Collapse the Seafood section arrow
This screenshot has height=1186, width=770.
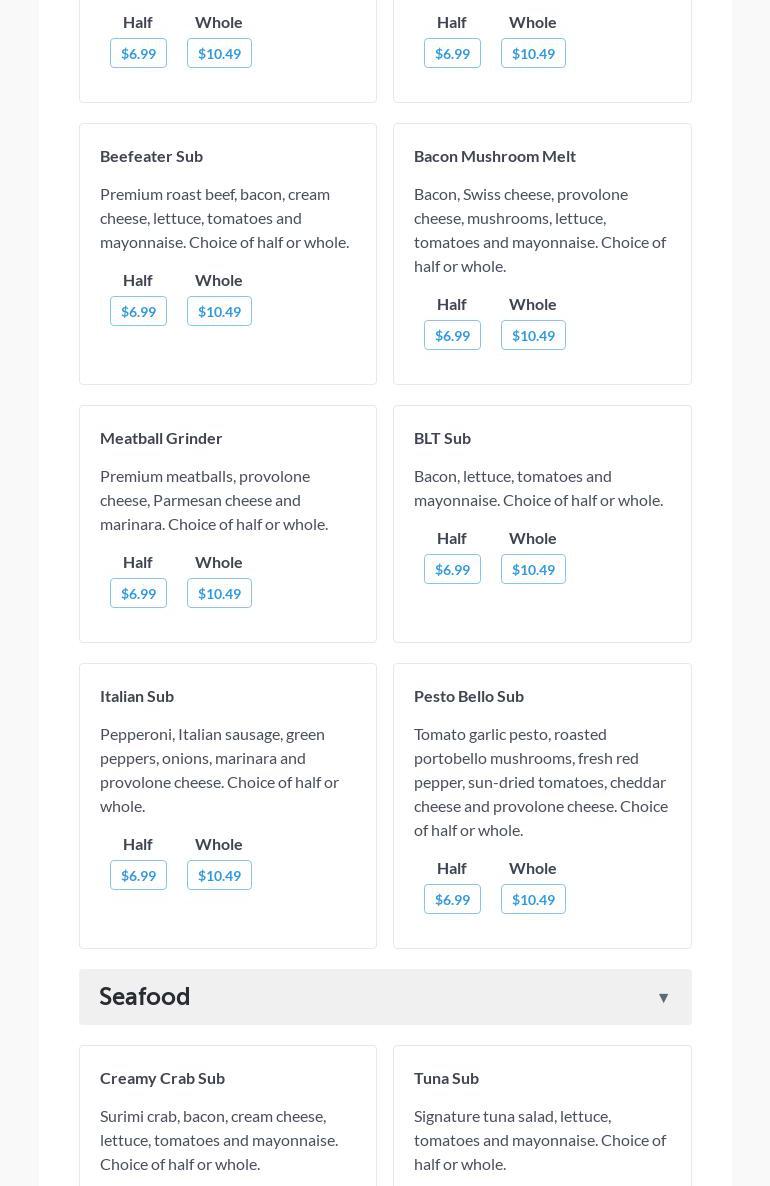663,997
